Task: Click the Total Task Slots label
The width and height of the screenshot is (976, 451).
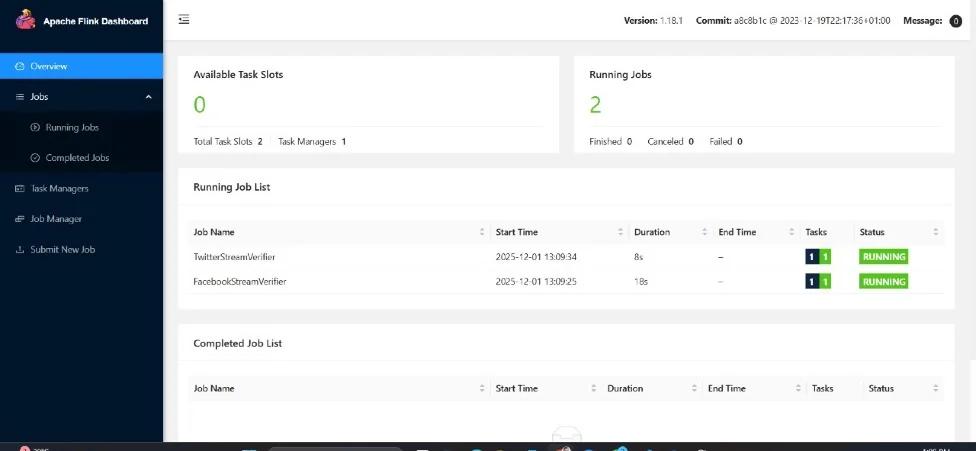Action: (x=223, y=141)
